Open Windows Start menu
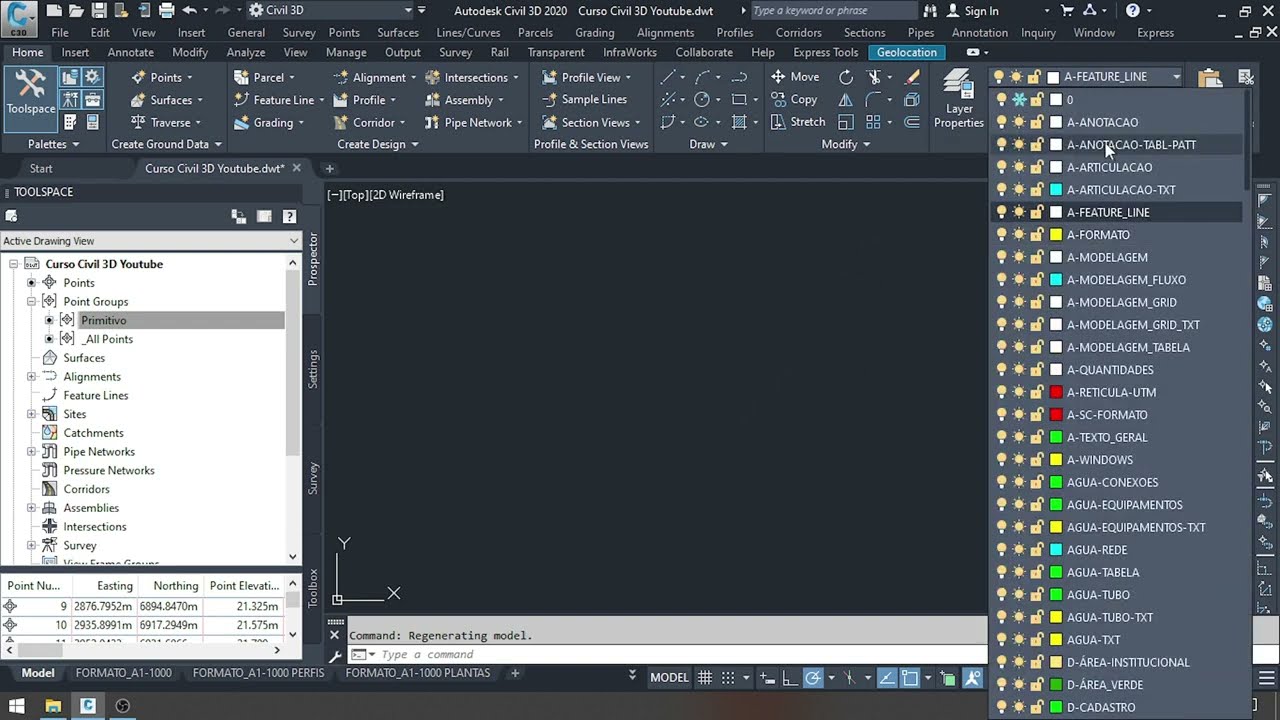1280x720 pixels. (17, 706)
